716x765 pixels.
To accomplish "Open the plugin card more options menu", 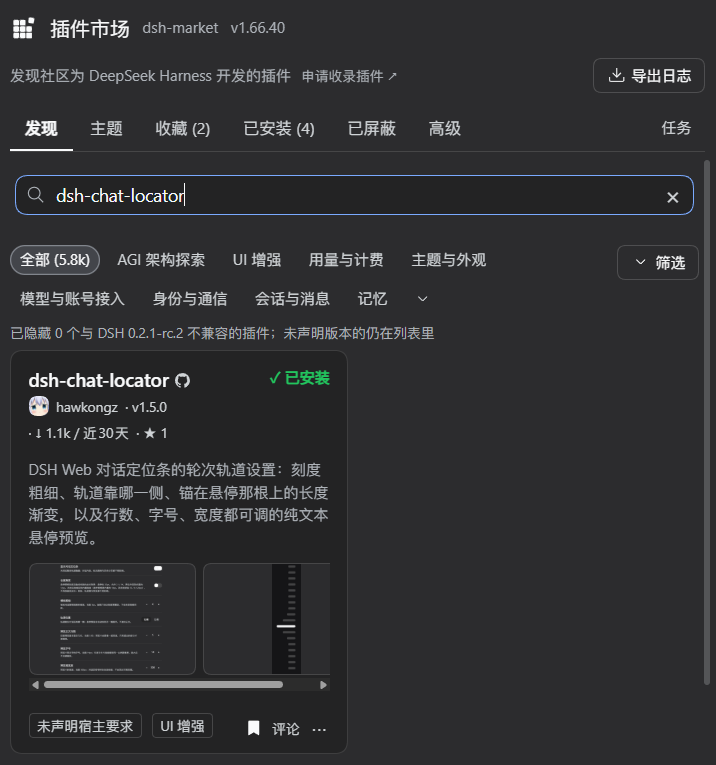I will (319, 729).
